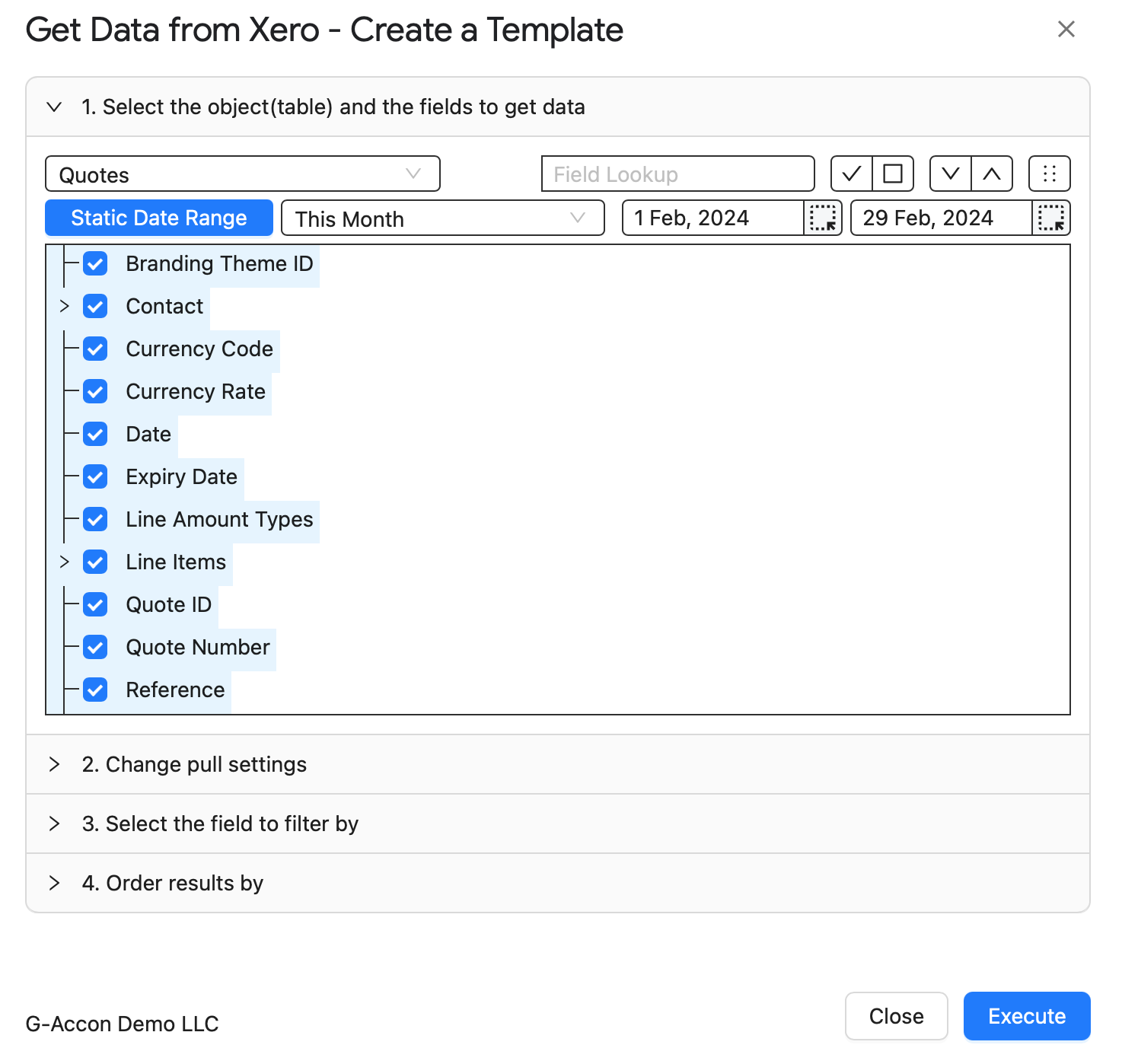
Task: Select the Expiry Date label
Action: click(182, 476)
